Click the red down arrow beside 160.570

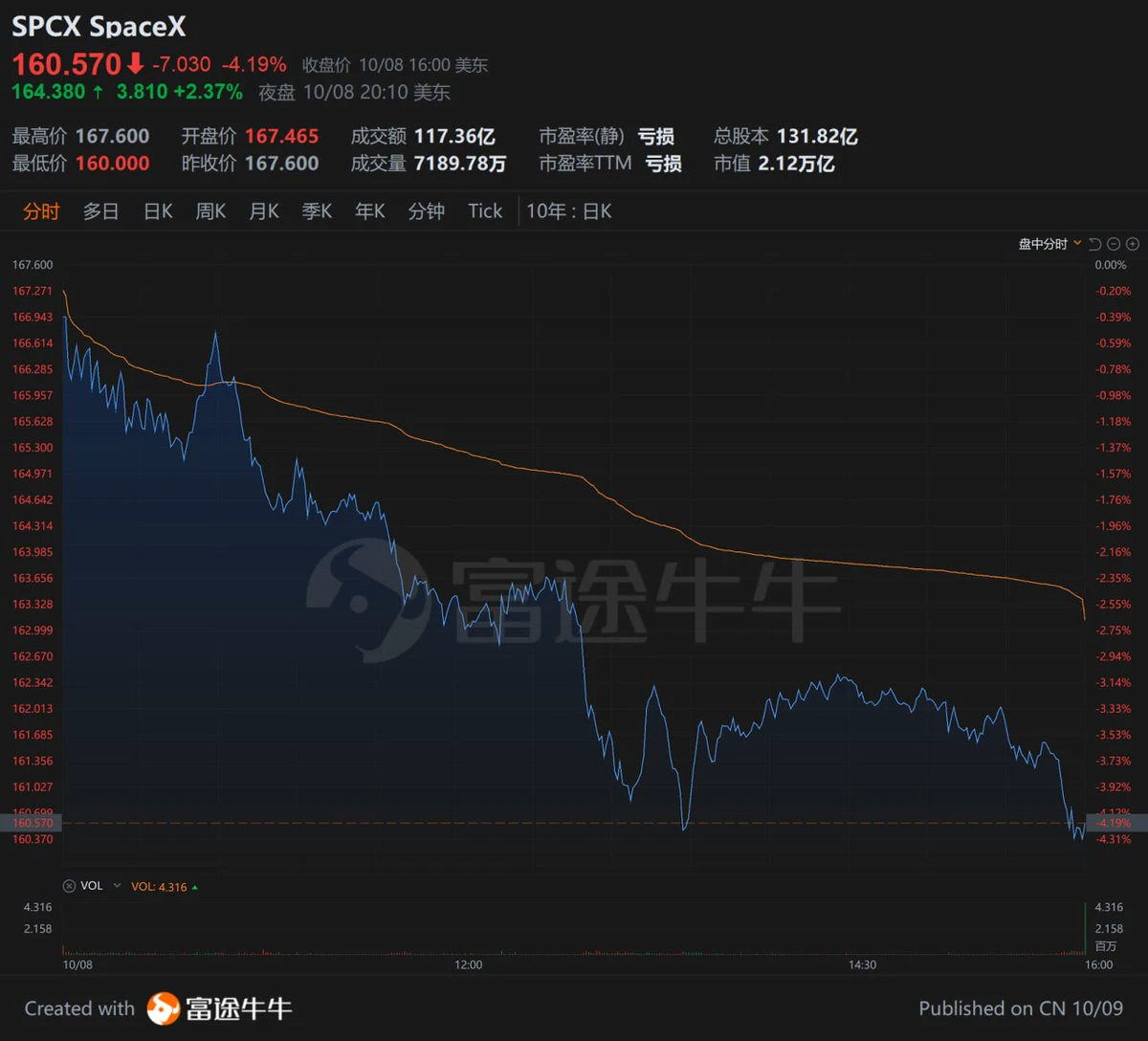tap(135, 64)
